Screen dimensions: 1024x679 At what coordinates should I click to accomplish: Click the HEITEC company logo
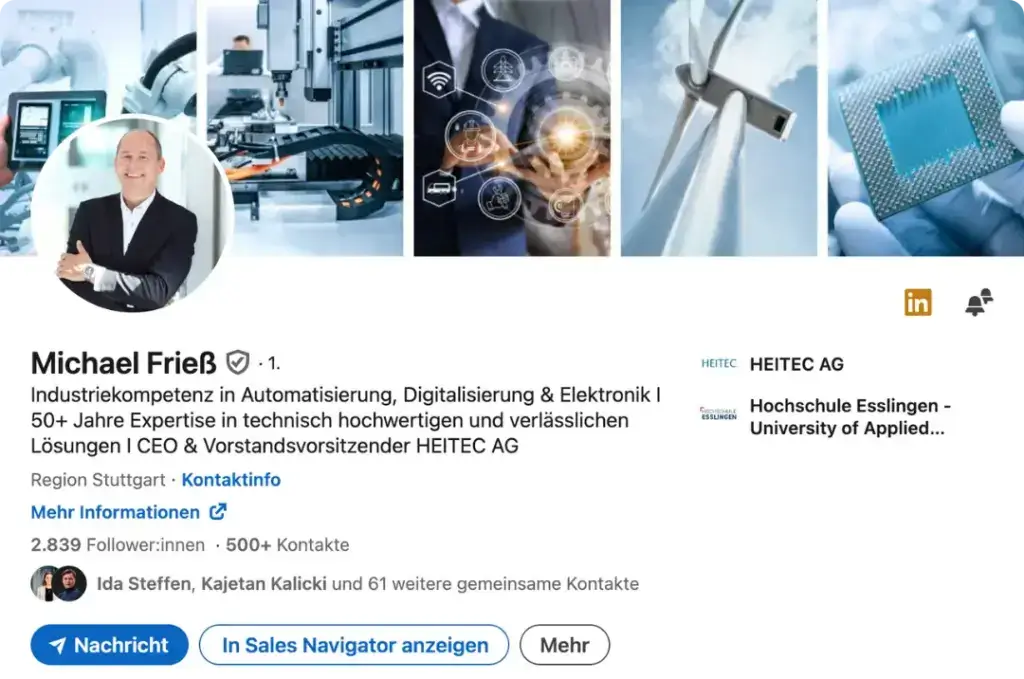pos(718,364)
